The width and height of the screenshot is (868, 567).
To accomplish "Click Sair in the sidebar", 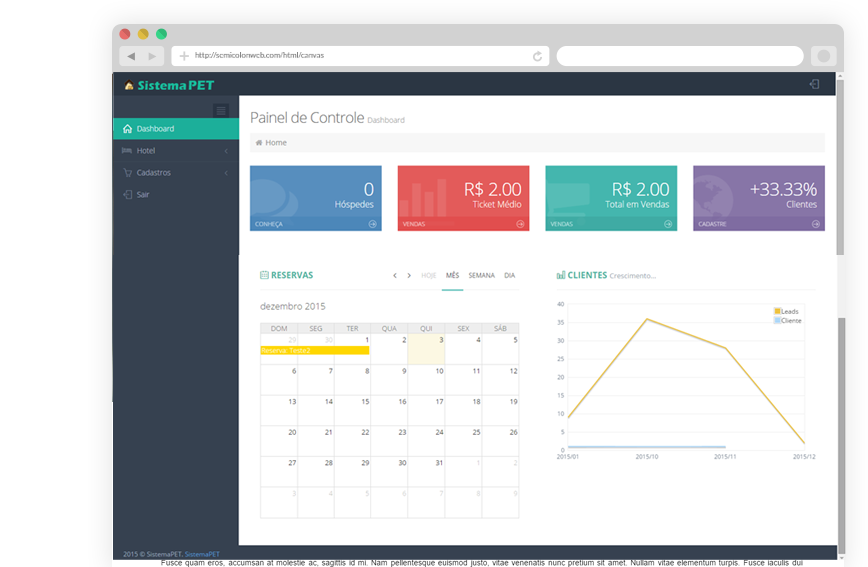I will tap(143, 194).
